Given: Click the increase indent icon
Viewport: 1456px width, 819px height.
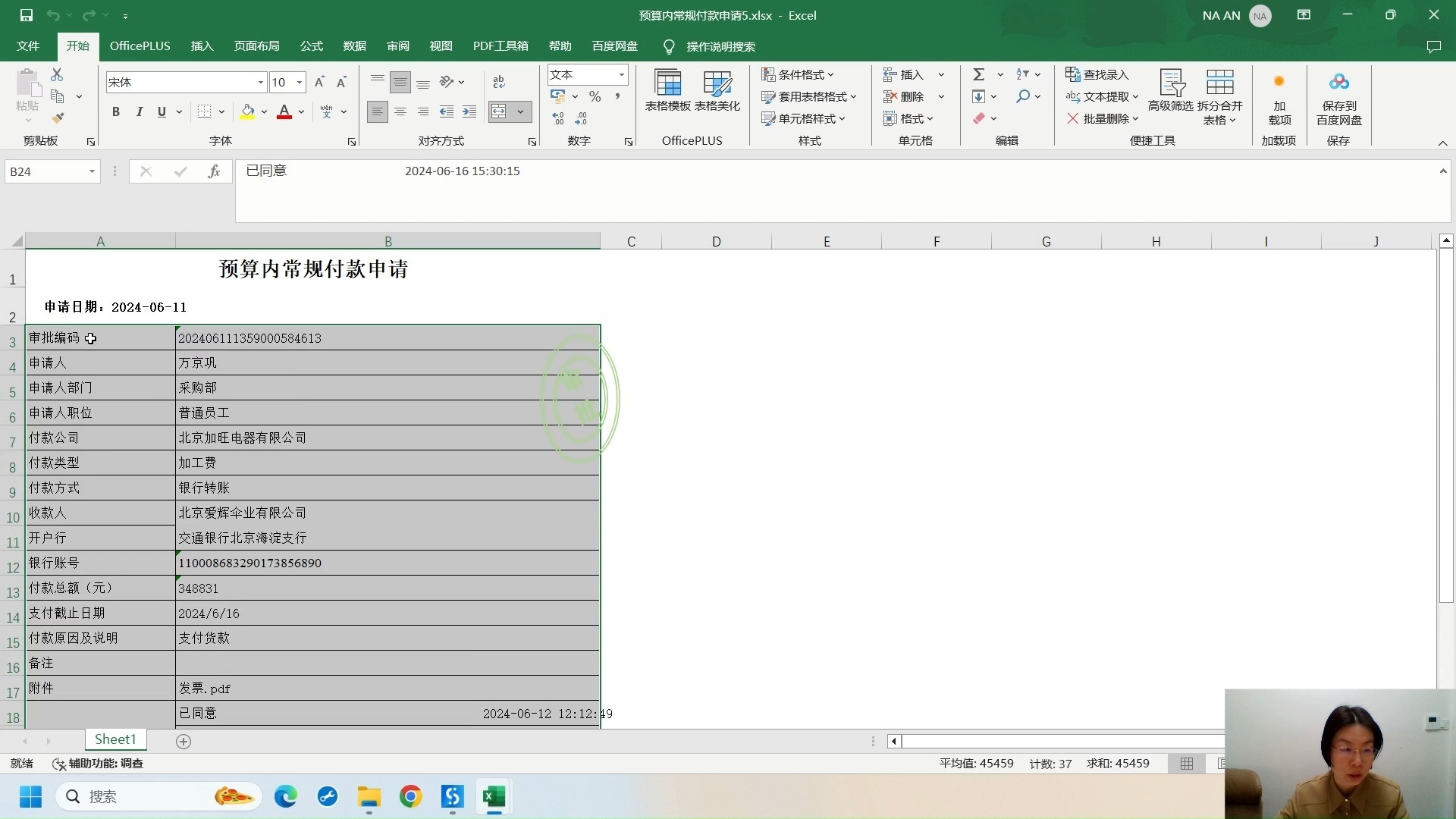Looking at the screenshot, I should click(469, 111).
